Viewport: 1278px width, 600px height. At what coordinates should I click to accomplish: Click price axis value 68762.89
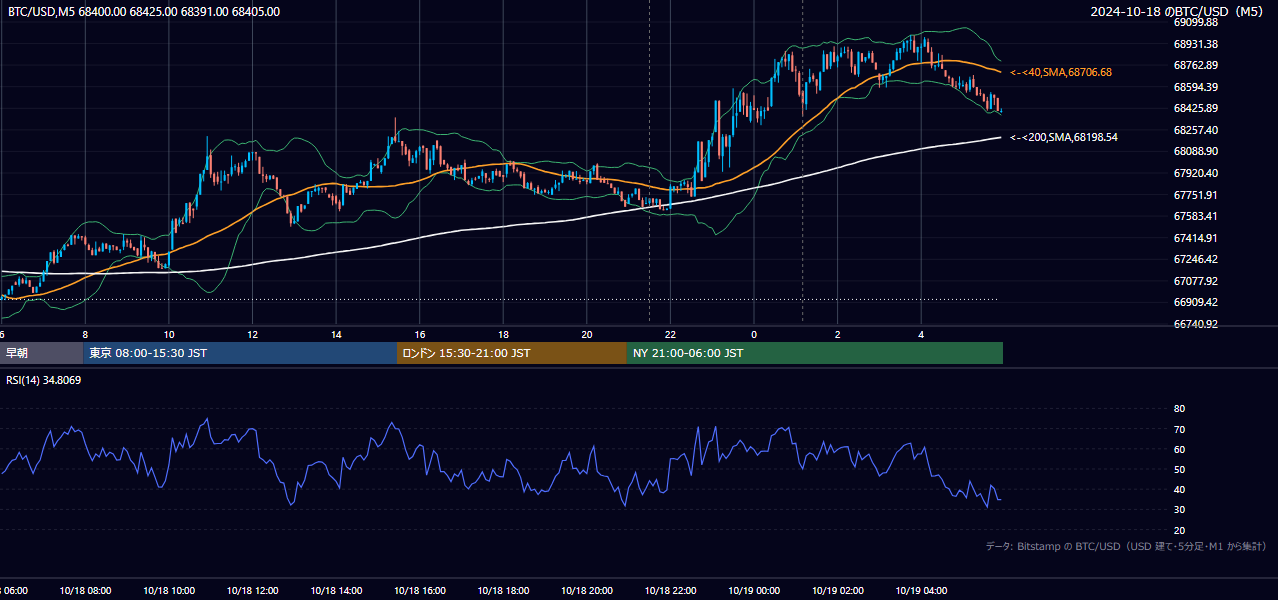[1195, 65]
